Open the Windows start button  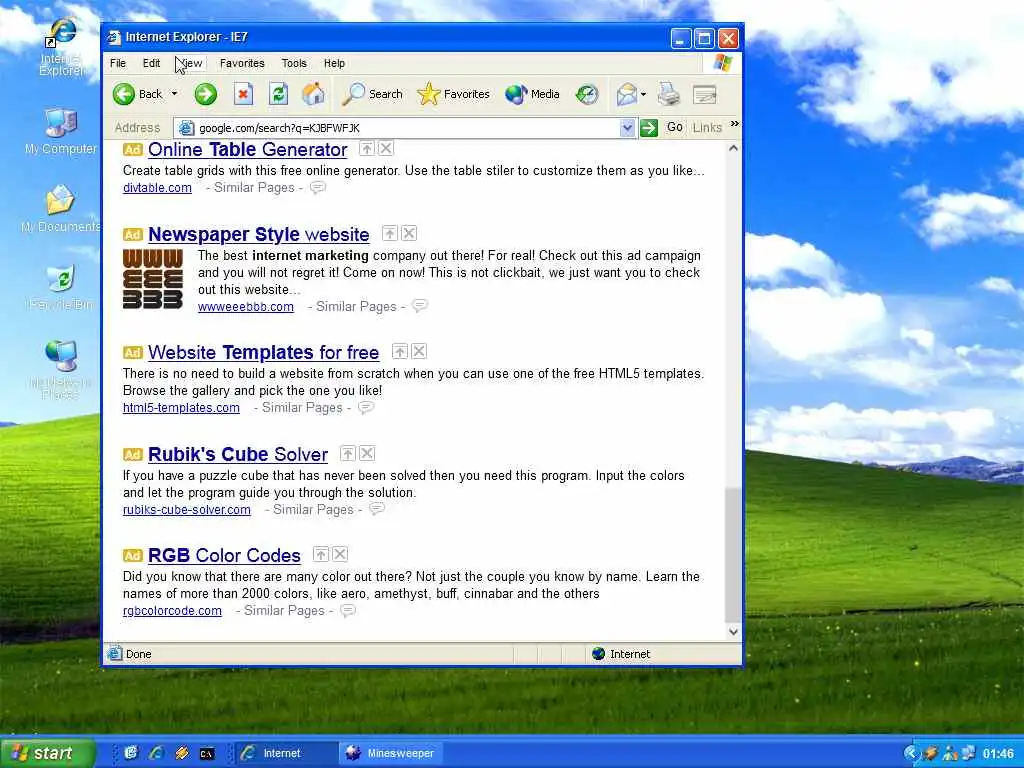[x=47, y=753]
